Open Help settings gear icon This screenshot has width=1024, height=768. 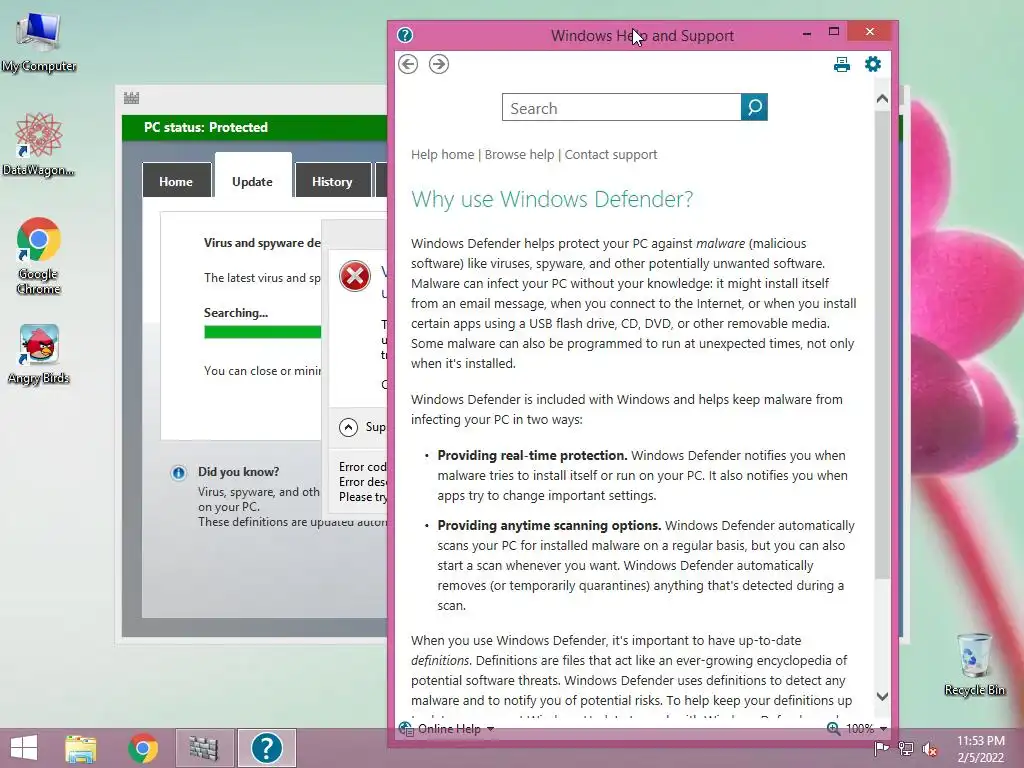tap(872, 64)
